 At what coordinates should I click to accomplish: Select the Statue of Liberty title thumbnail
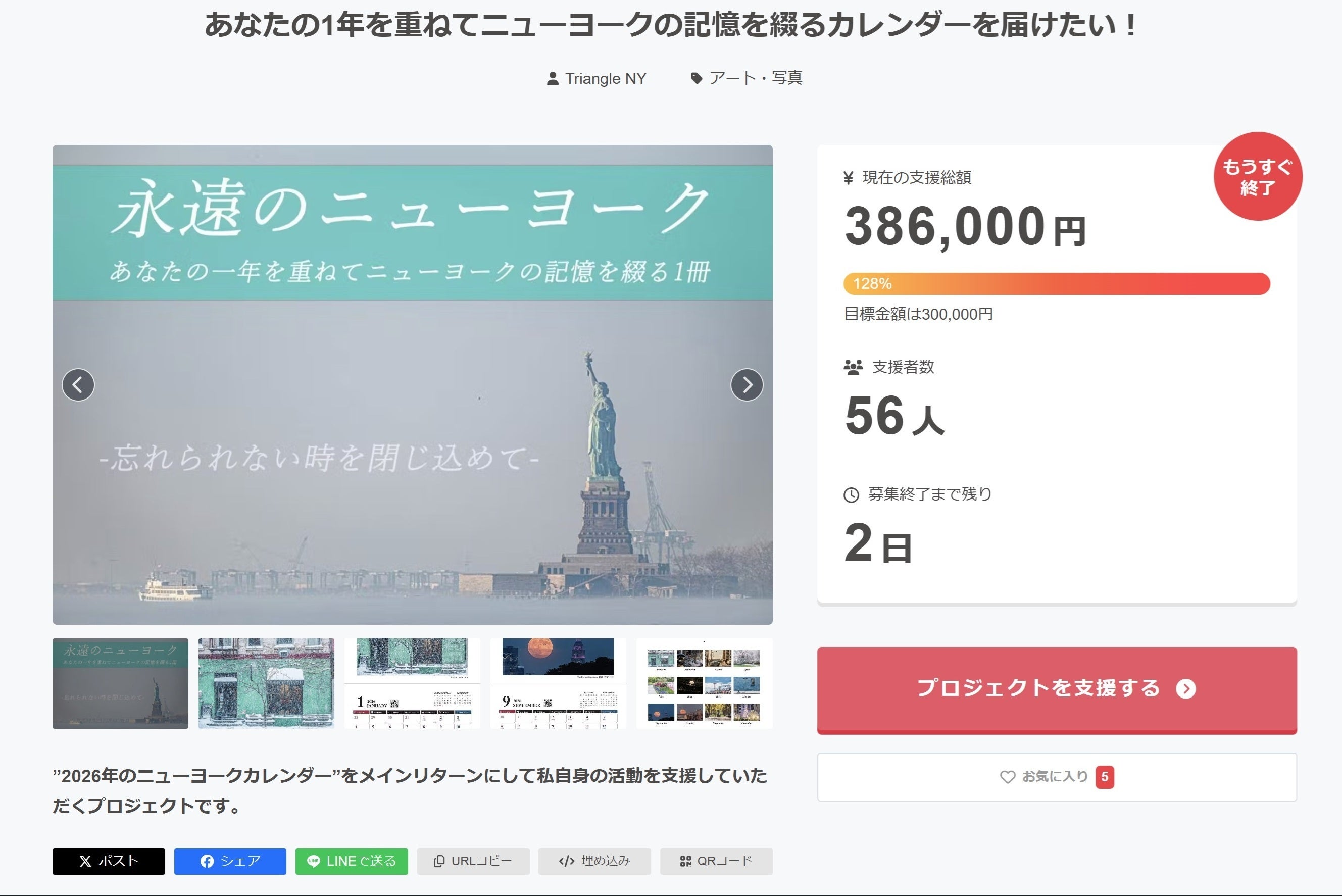pyautogui.click(x=120, y=683)
